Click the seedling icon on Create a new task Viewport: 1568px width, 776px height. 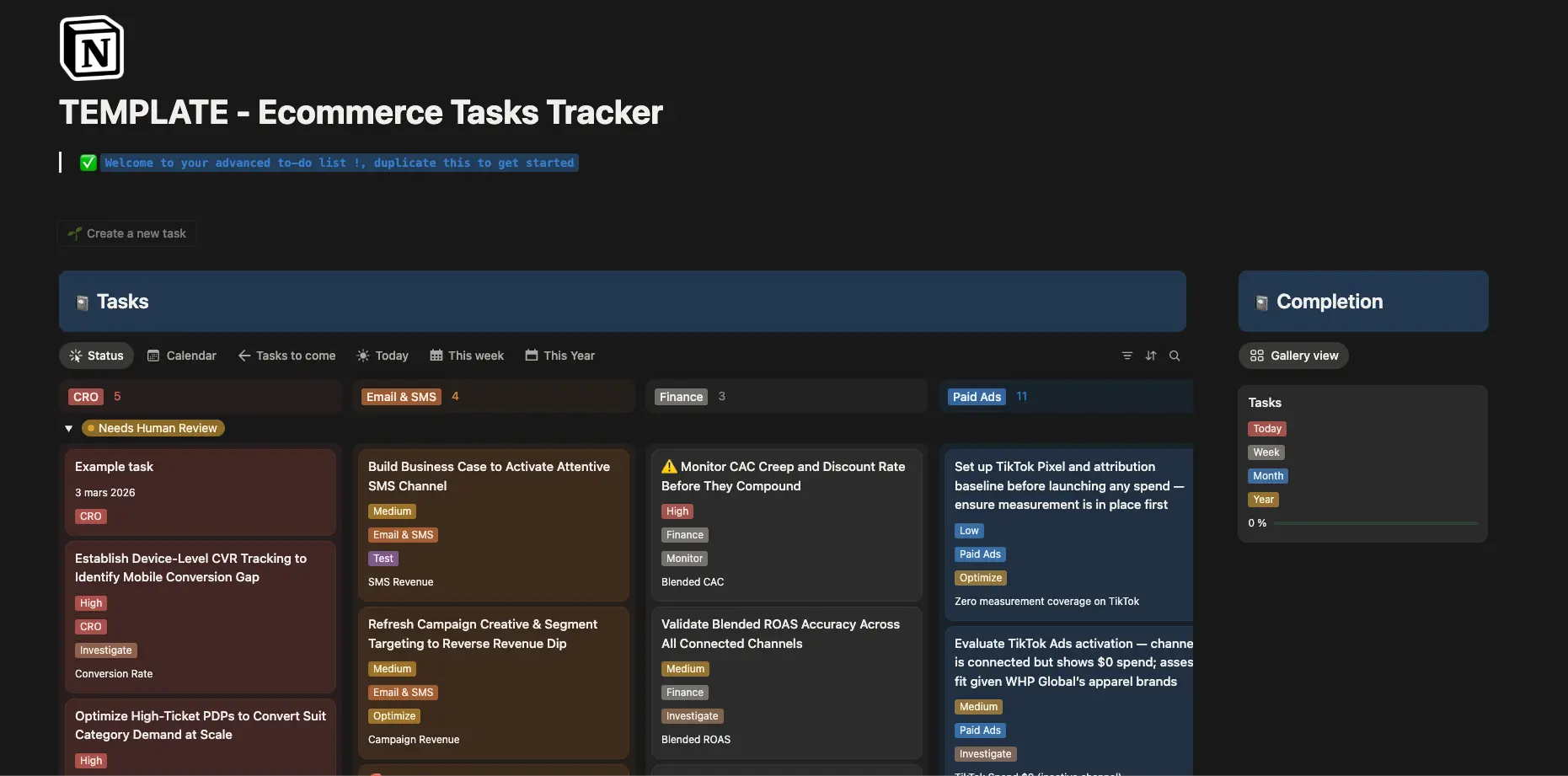(x=75, y=233)
